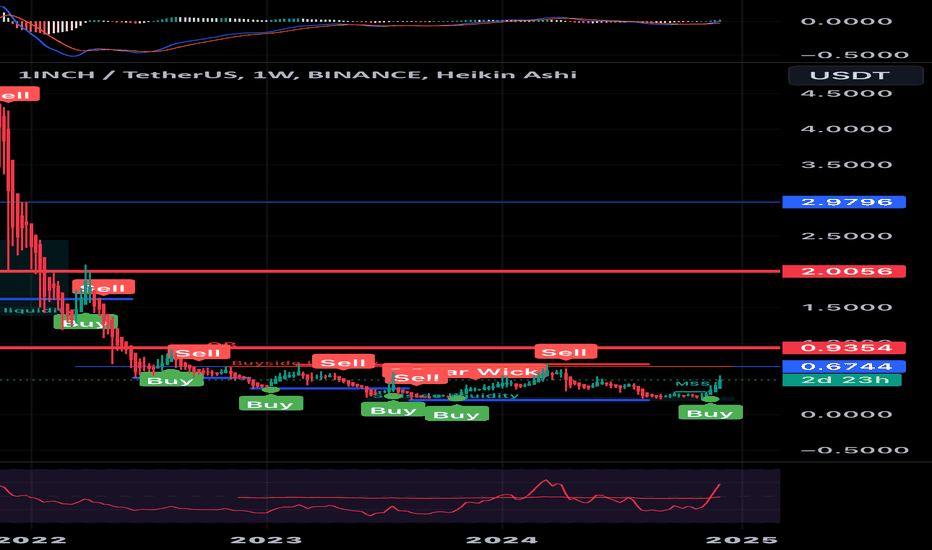Click the 2023 label on the time axis
932x550 pixels.
pyautogui.click(x=266, y=540)
